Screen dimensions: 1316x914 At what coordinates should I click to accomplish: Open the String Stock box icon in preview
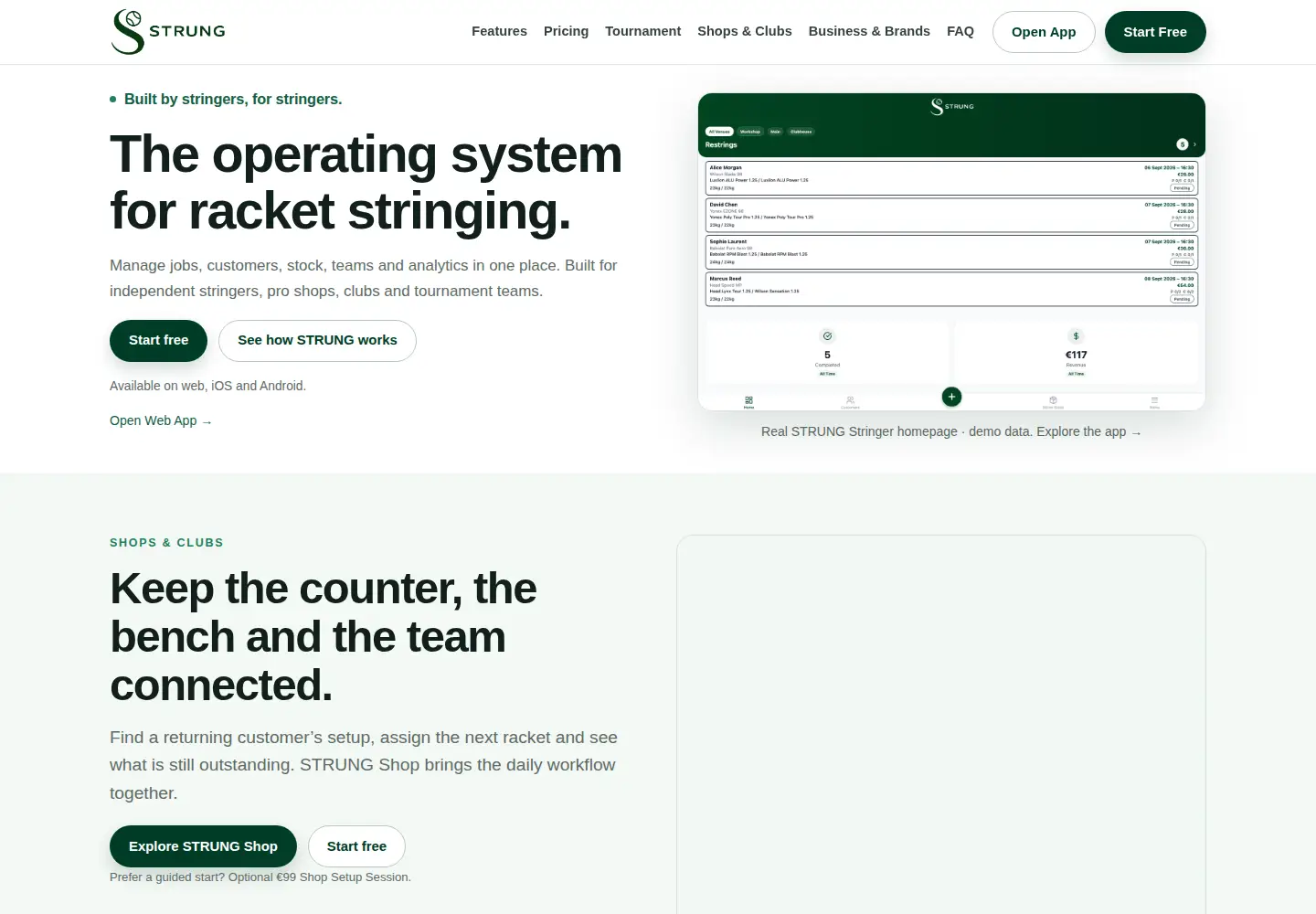[x=1053, y=401]
